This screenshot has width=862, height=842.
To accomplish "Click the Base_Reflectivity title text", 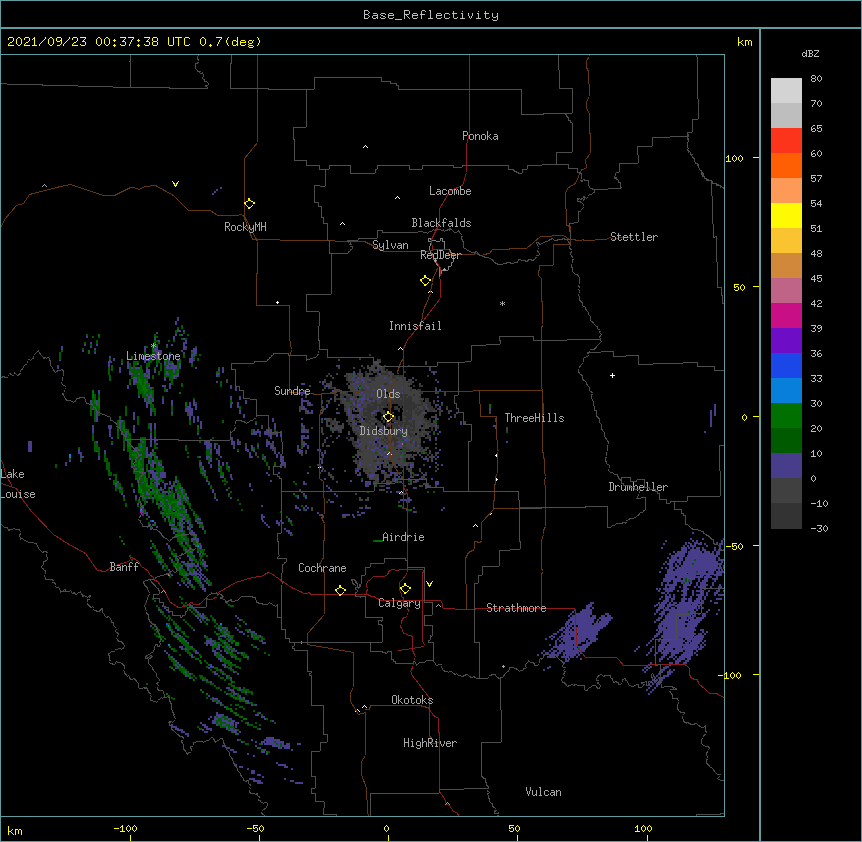I will 431,15.
